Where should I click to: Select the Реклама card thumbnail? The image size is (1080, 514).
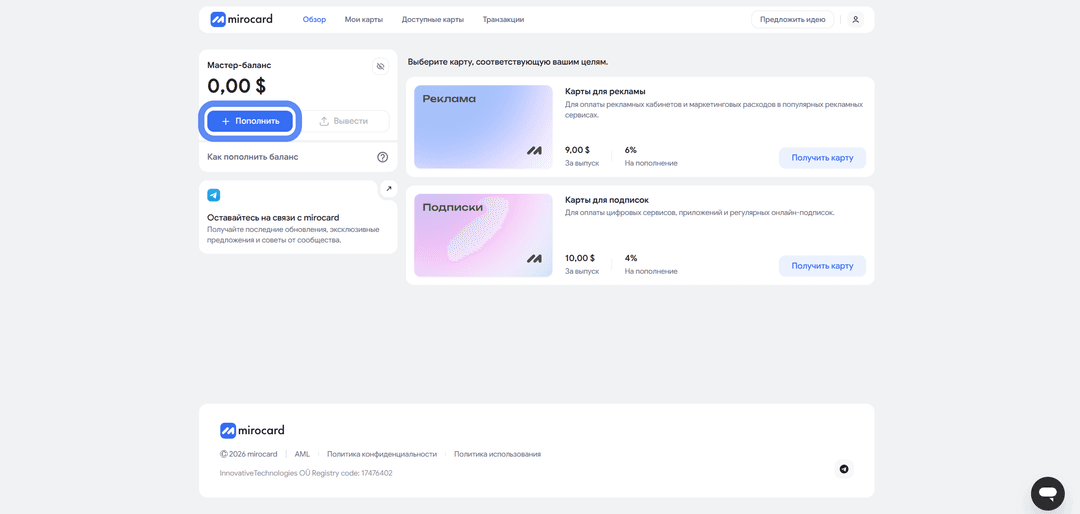point(483,127)
